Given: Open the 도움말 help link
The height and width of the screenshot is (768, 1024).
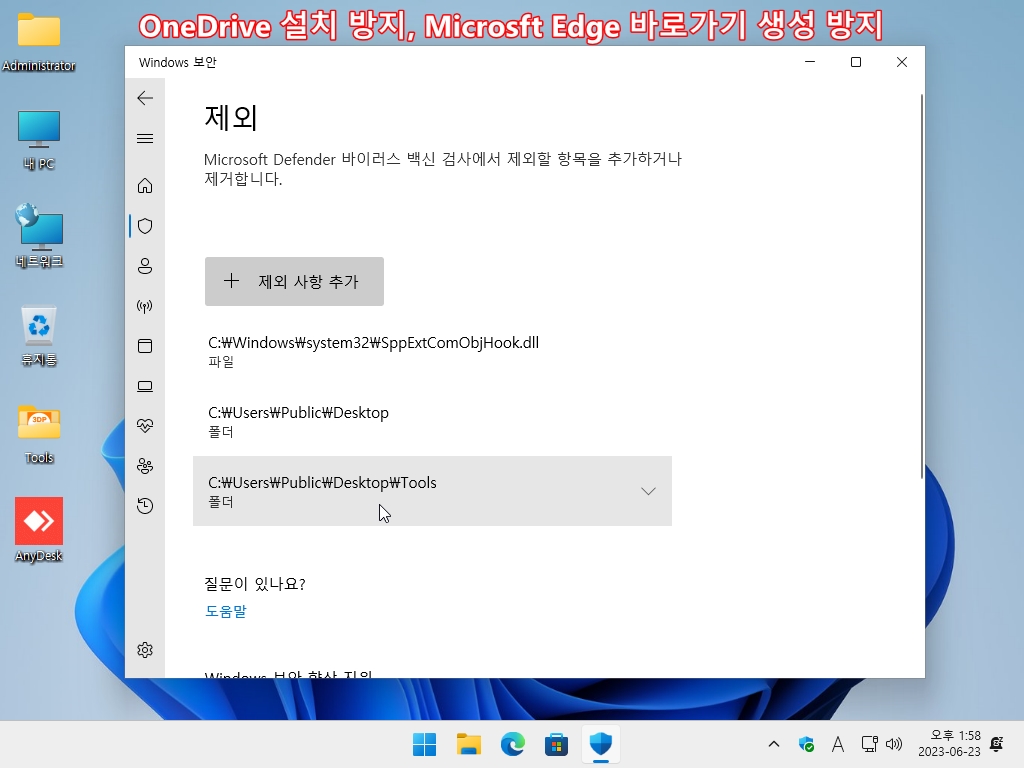Looking at the screenshot, I should [225, 611].
